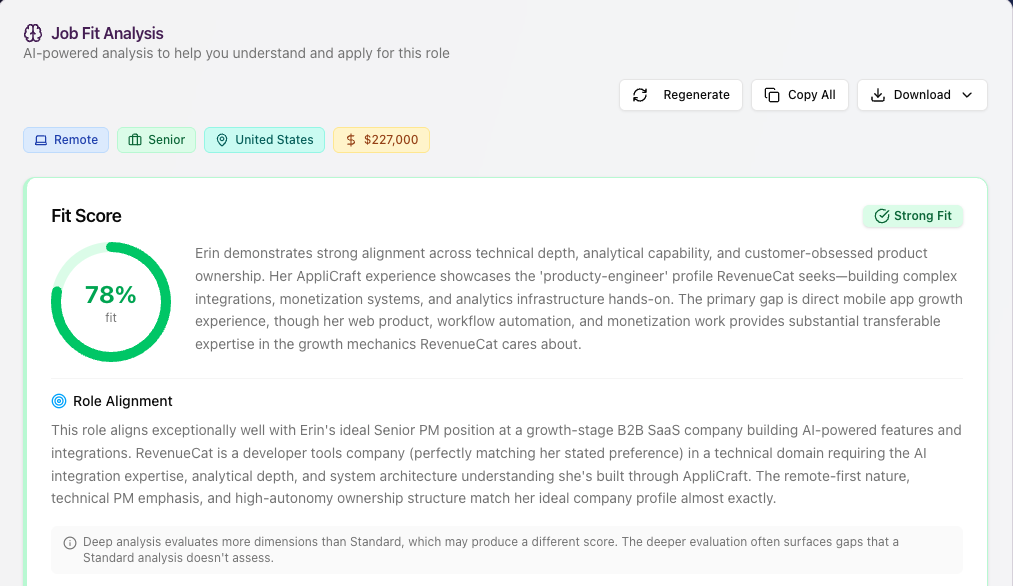Screen dimensions: 1013x586
Task: Click the Regenerate button
Action: 681,95
